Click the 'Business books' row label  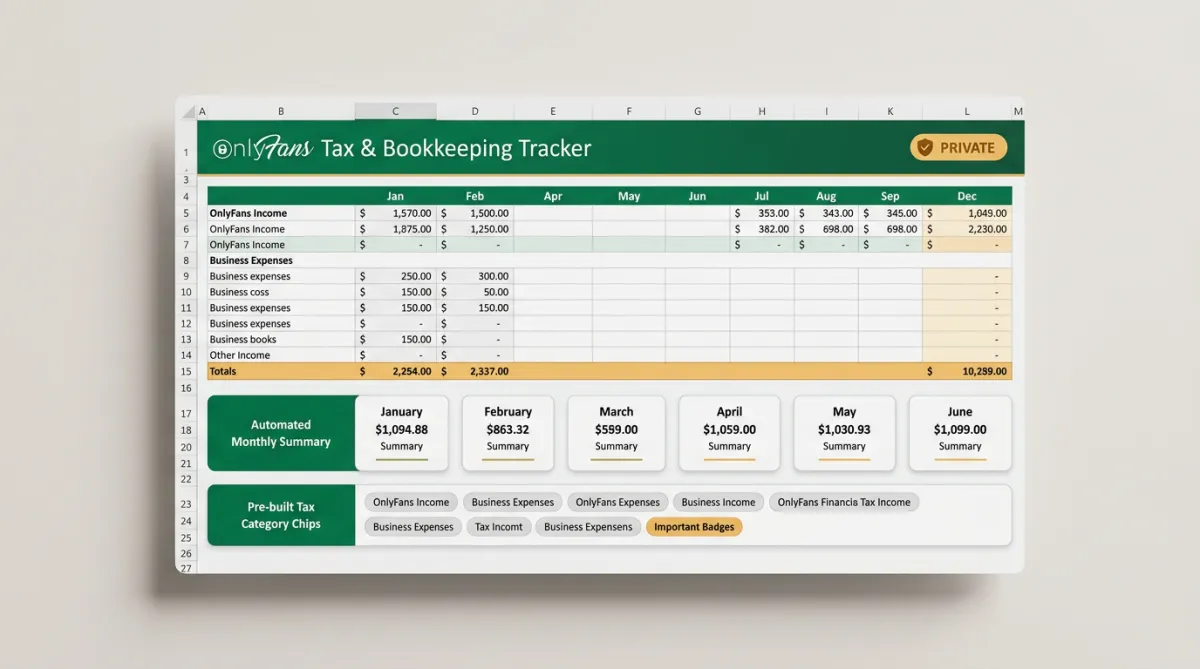(243, 340)
